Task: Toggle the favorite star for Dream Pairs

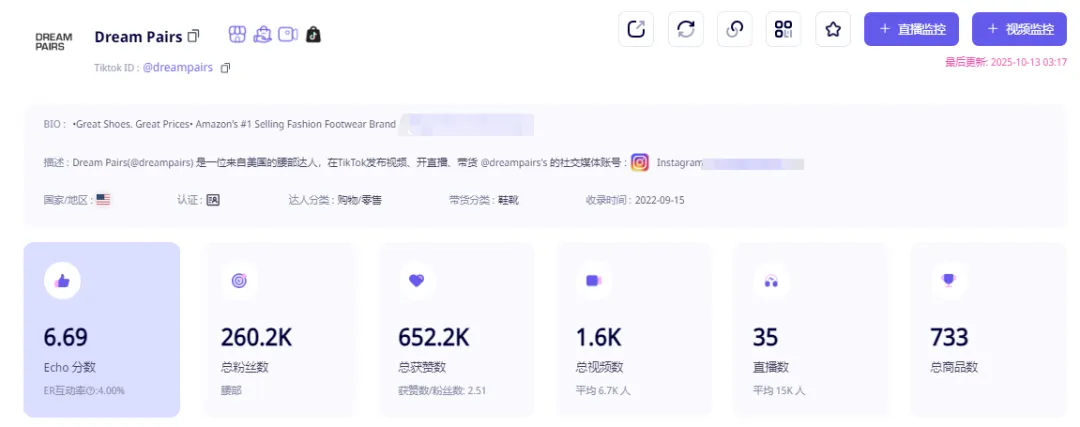Action: click(832, 29)
